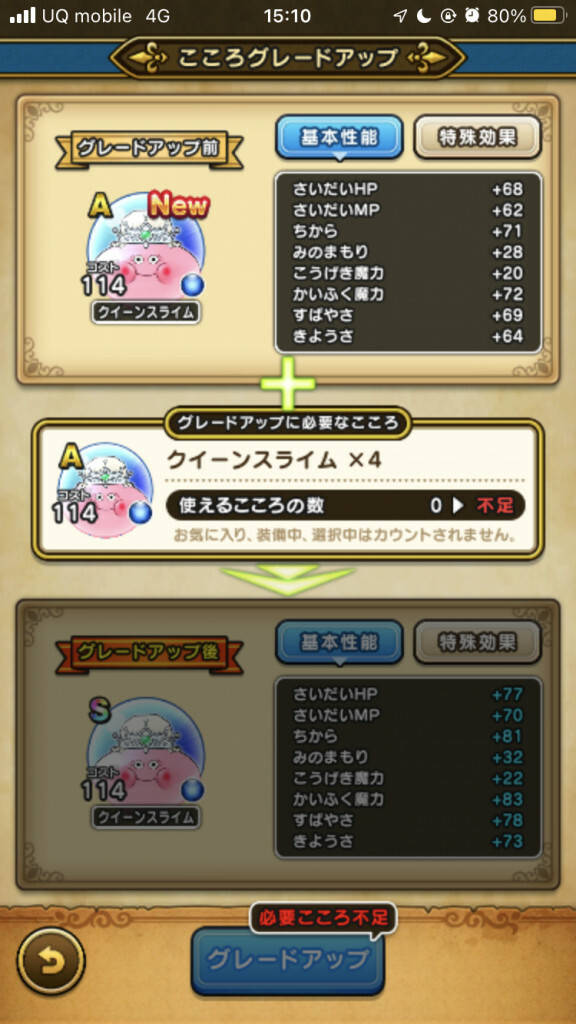Tap the green plus symbol between panels
576x1024 pixels.
pos(288,383)
